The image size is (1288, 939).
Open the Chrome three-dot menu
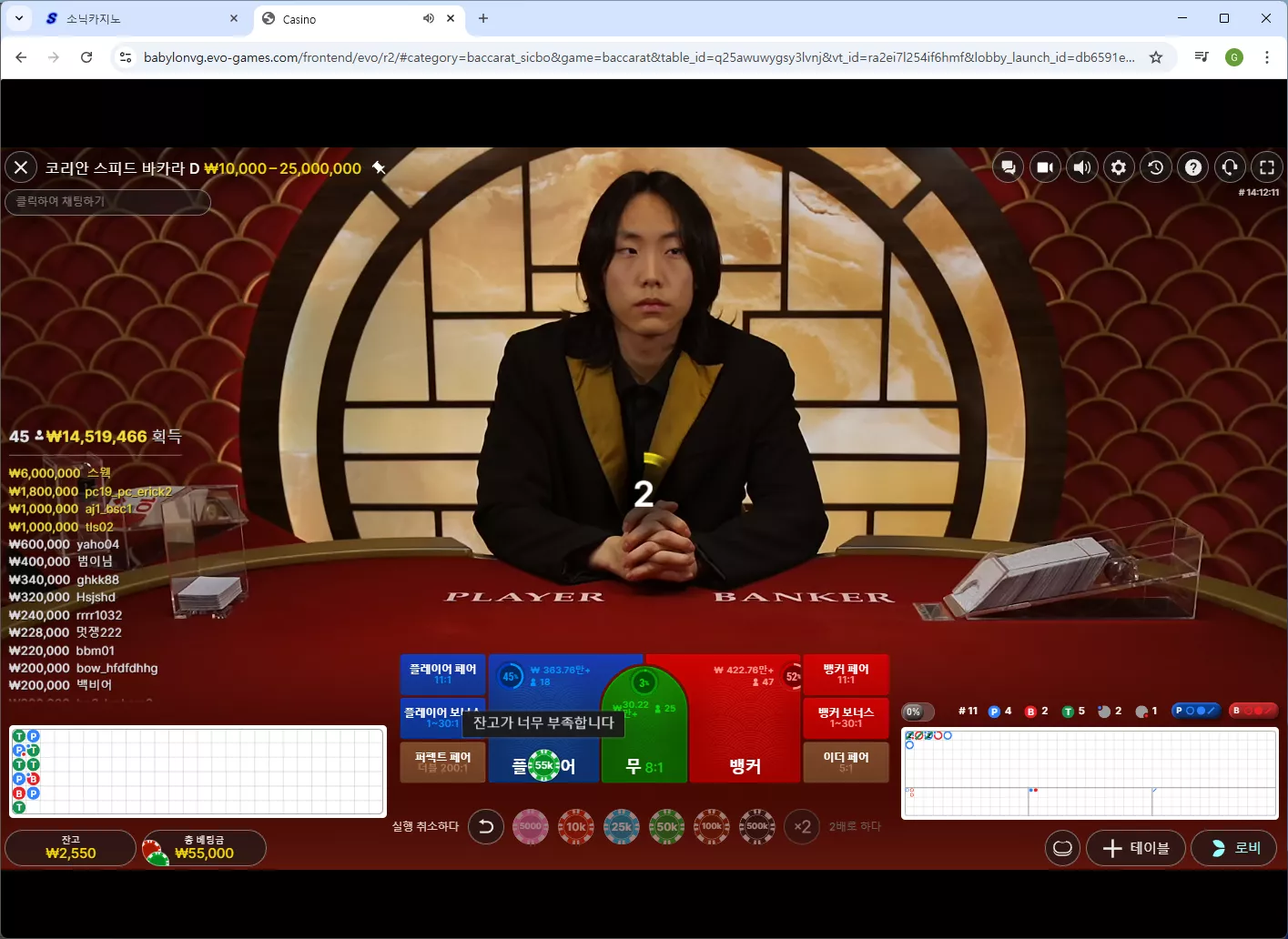[x=1267, y=57]
